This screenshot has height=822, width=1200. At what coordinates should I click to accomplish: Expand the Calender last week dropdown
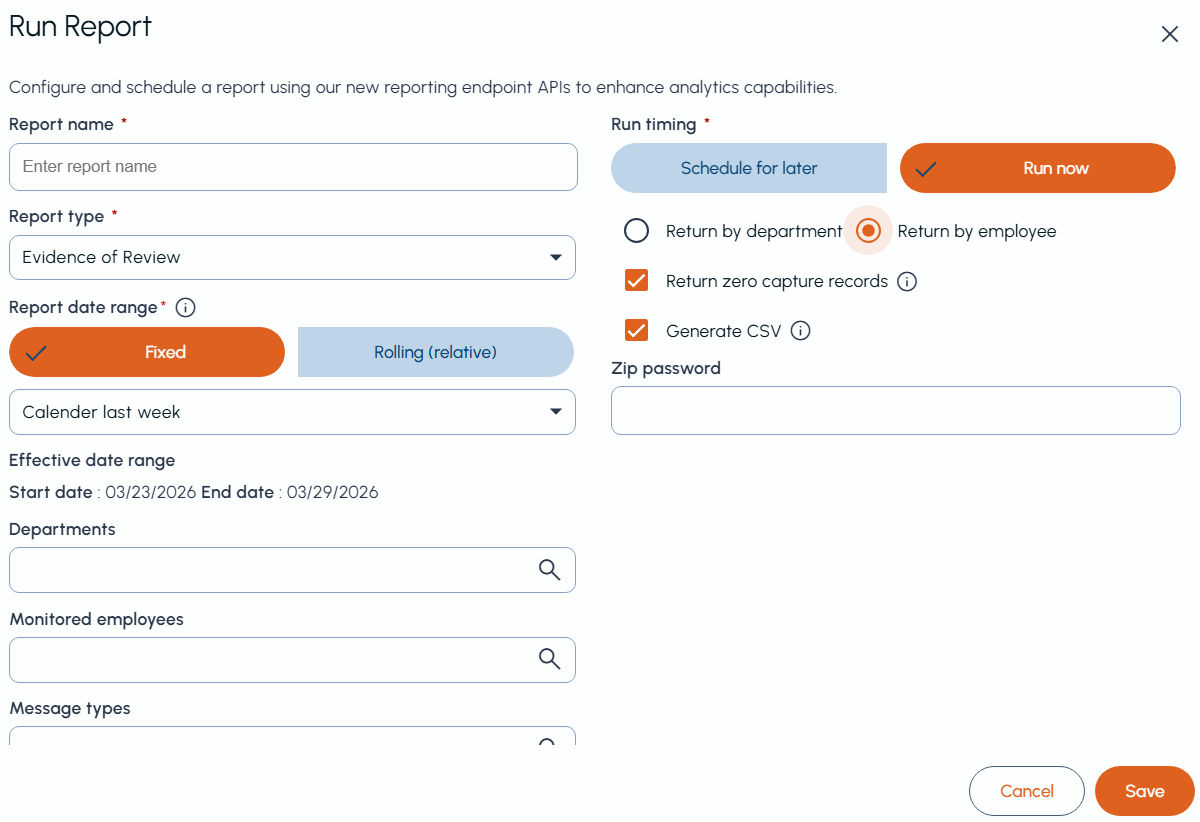coord(292,412)
